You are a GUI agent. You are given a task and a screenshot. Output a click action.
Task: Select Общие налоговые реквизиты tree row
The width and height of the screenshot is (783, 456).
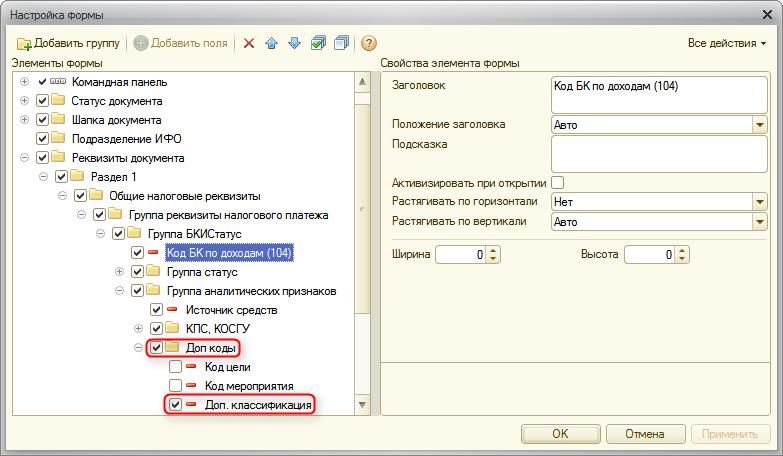point(185,196)
